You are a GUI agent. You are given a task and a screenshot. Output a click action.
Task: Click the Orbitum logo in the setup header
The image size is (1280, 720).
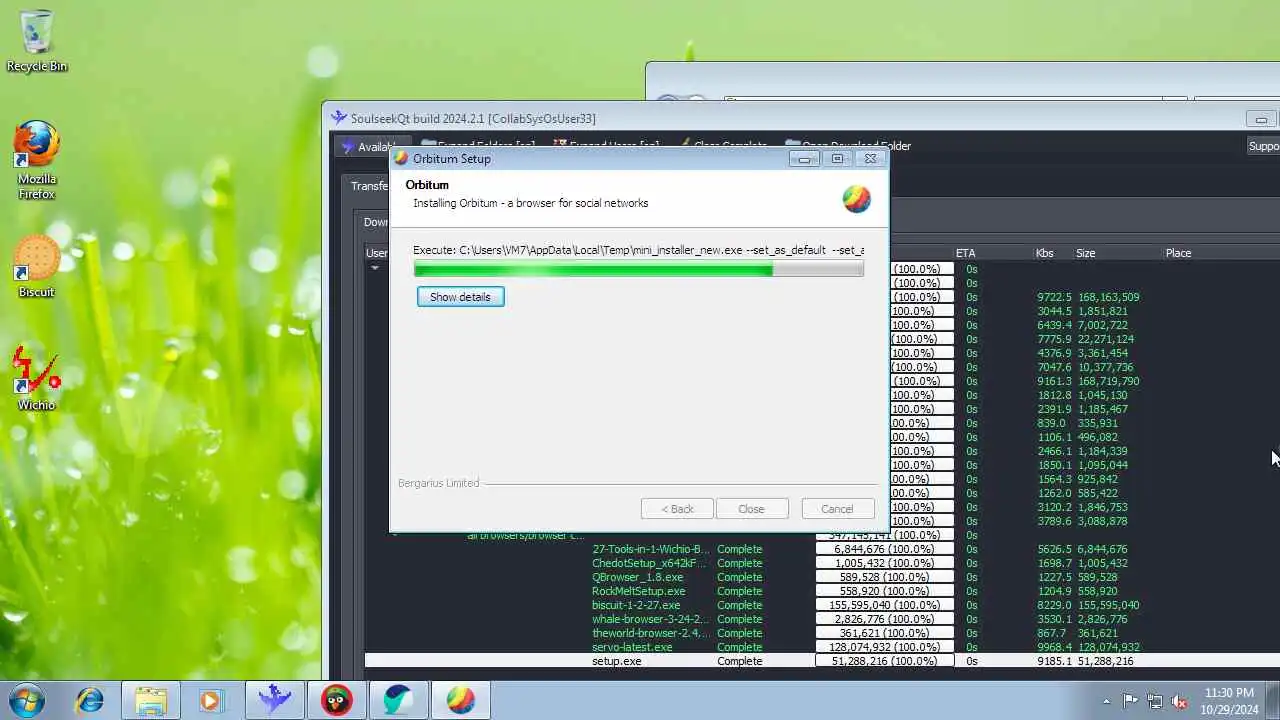[857, 199]
